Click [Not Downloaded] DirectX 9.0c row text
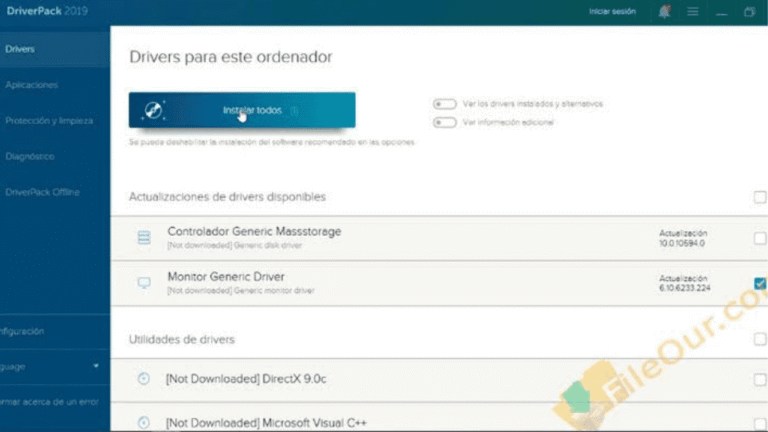The image size is (768, 432). coord(246,379)
